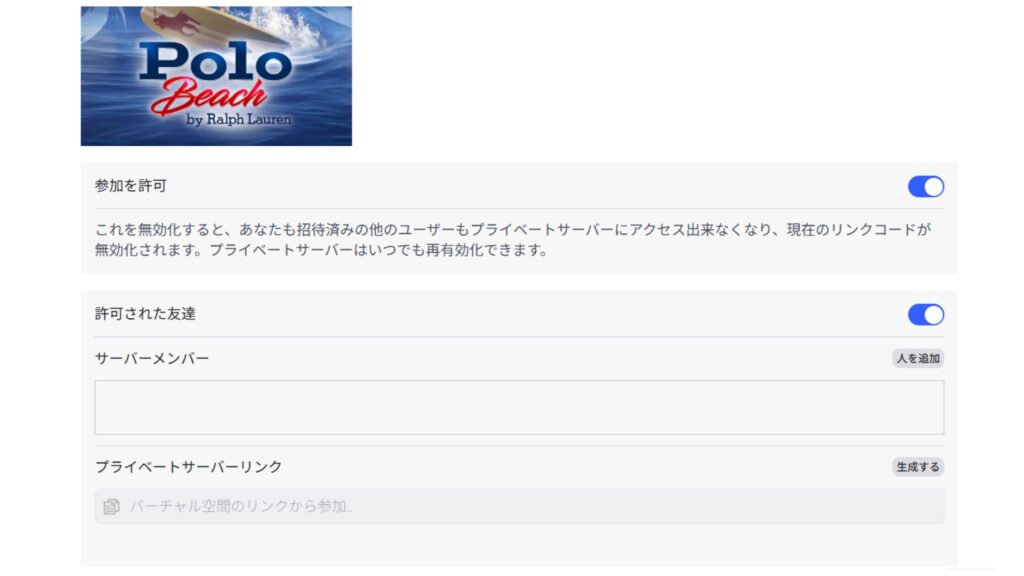Viewport: 1024px width, 576px height.
Task: Click the white knob of the 参加を許可 switch
Action: 934,187
